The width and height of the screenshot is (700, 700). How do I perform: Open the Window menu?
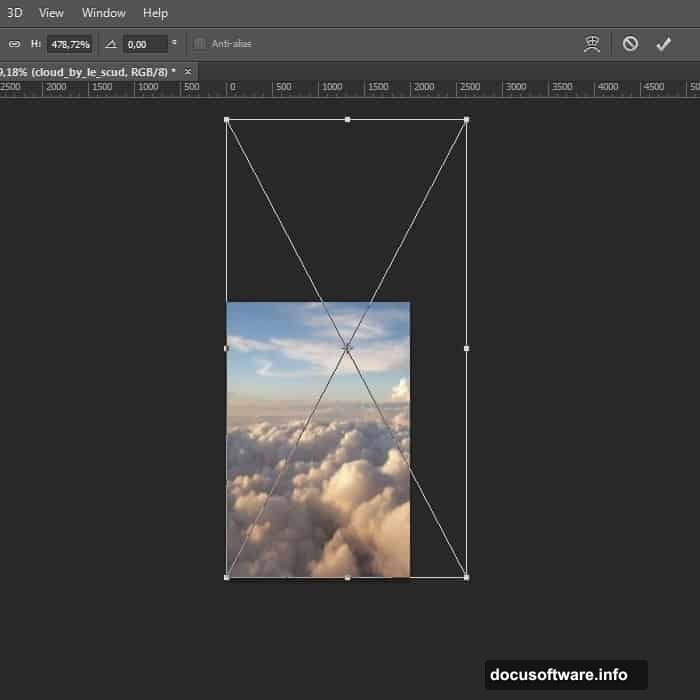click(x=104, y=13)
